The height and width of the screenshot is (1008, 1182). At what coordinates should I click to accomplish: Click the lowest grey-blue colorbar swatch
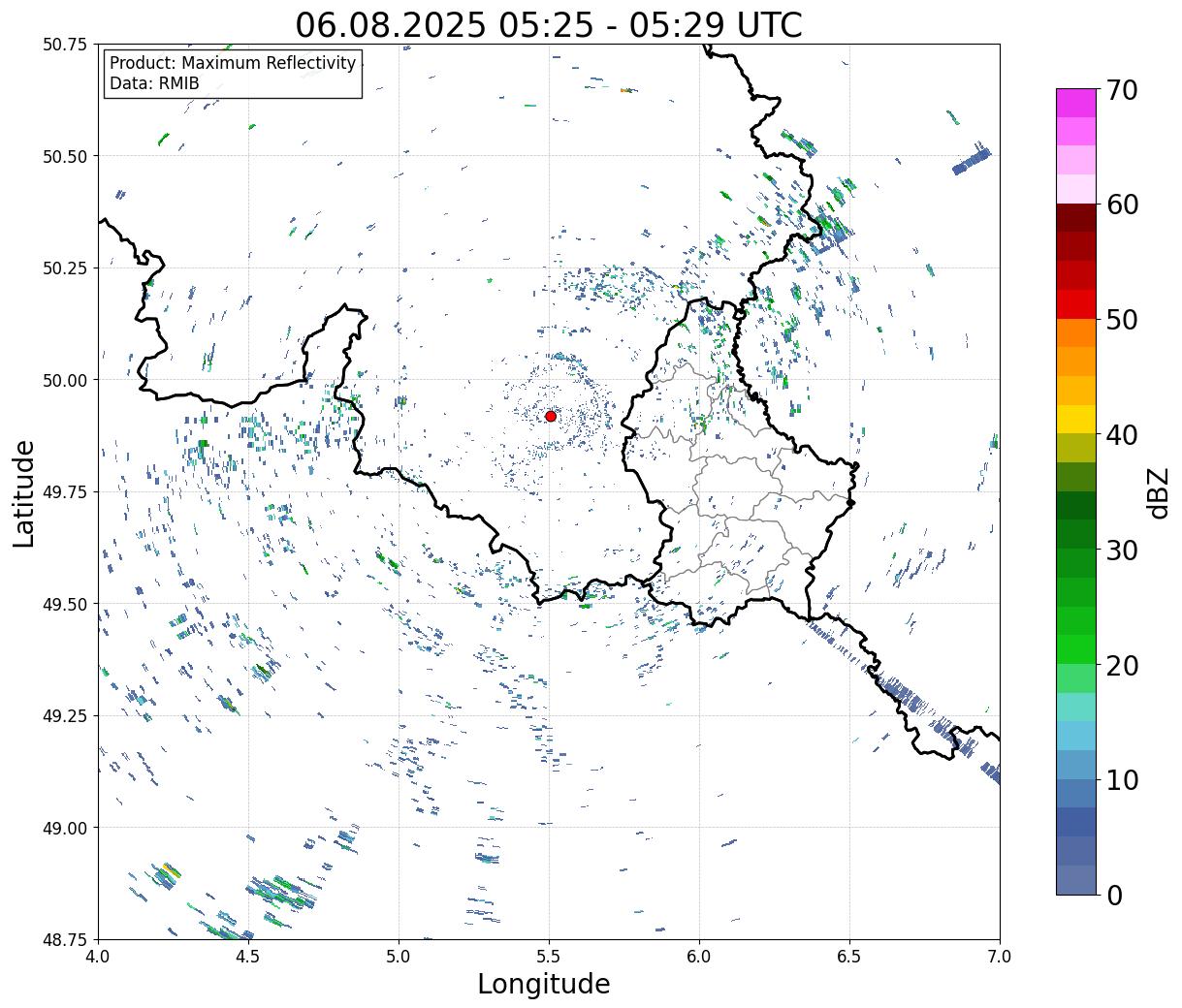(1076, 879)
